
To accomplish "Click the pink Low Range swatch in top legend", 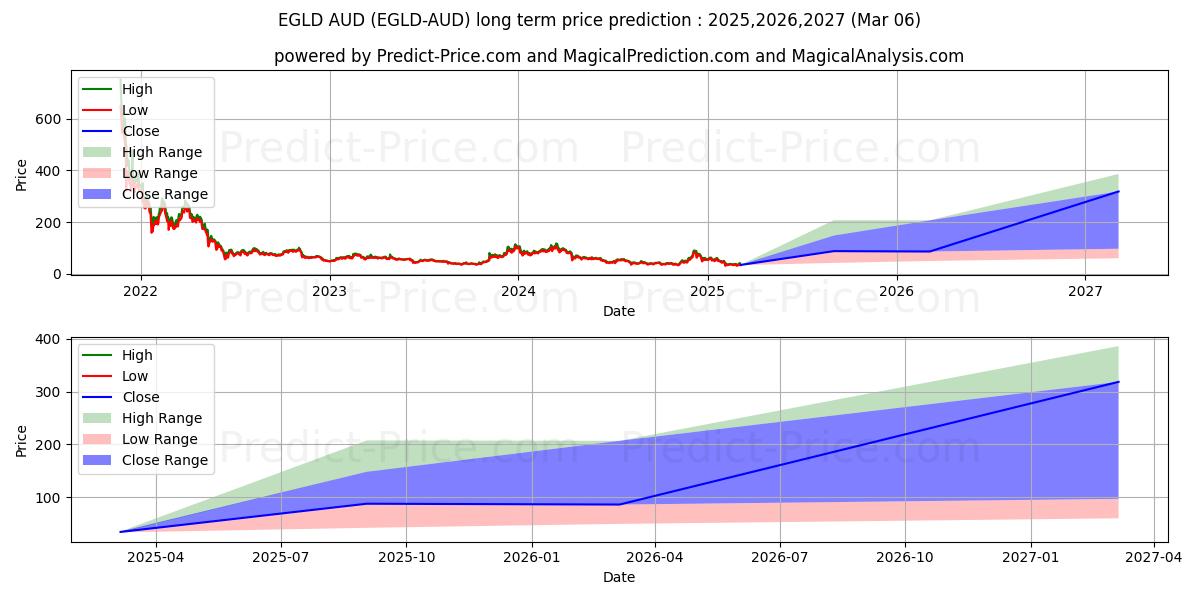I will [100, 173].
